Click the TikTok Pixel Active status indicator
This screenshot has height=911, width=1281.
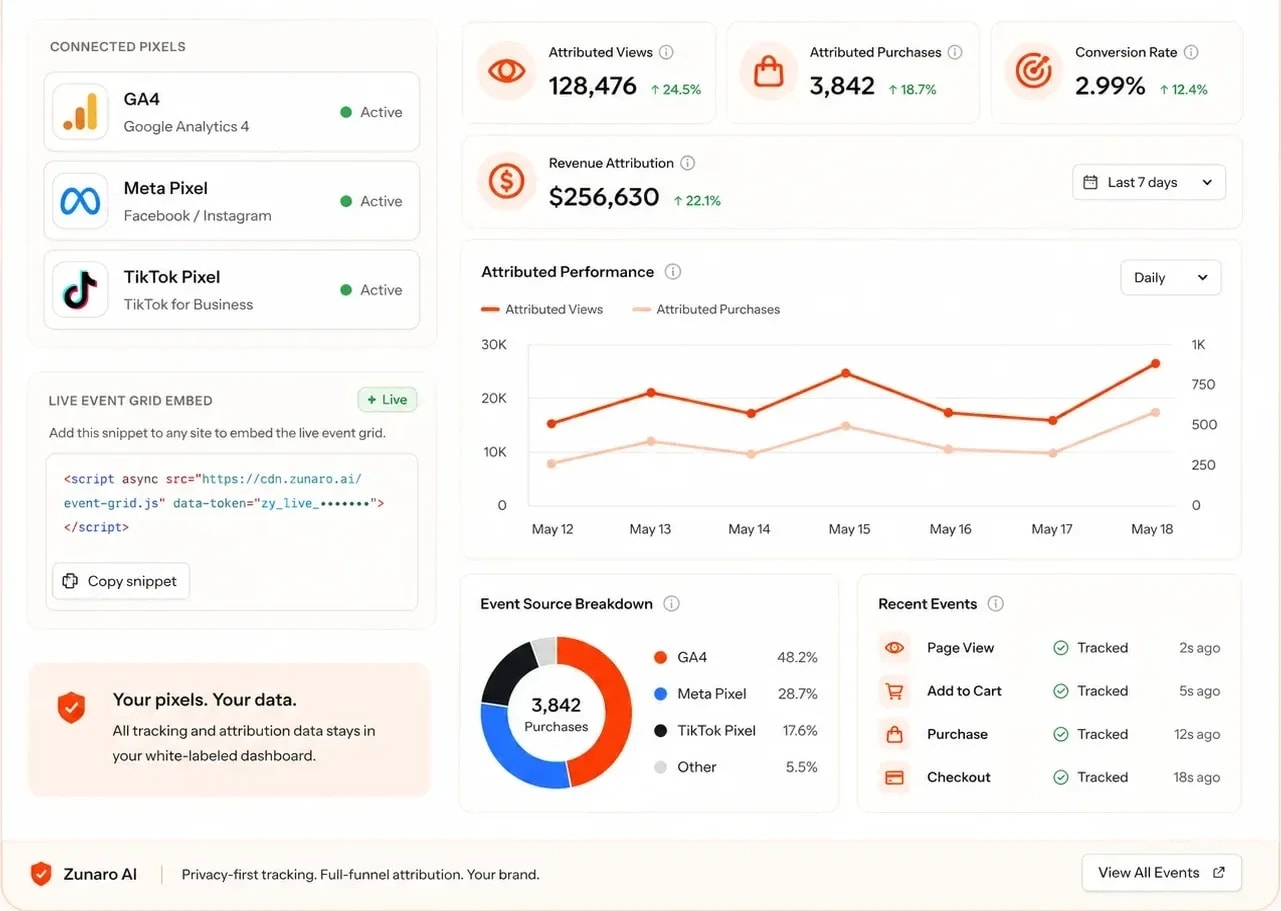[371, 290]
